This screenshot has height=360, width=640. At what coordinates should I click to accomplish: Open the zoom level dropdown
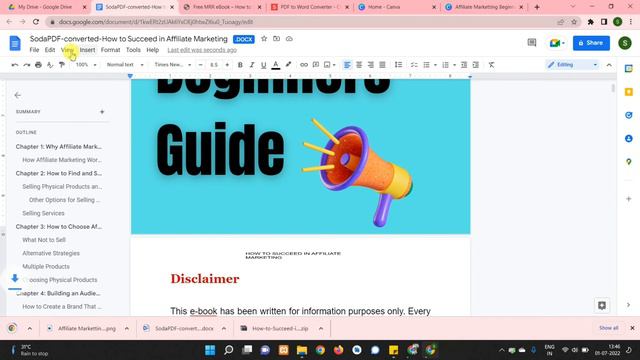(x=86, y=65)
